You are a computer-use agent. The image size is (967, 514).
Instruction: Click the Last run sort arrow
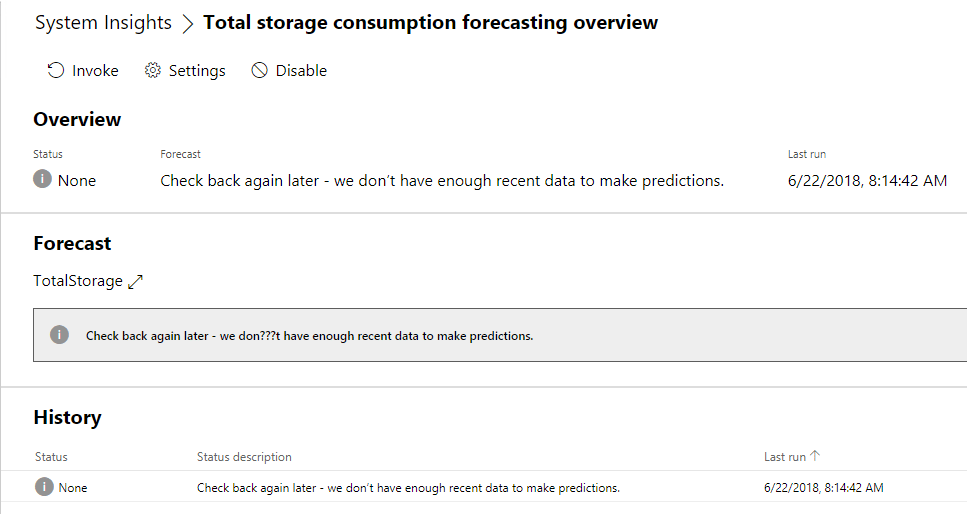815,456
